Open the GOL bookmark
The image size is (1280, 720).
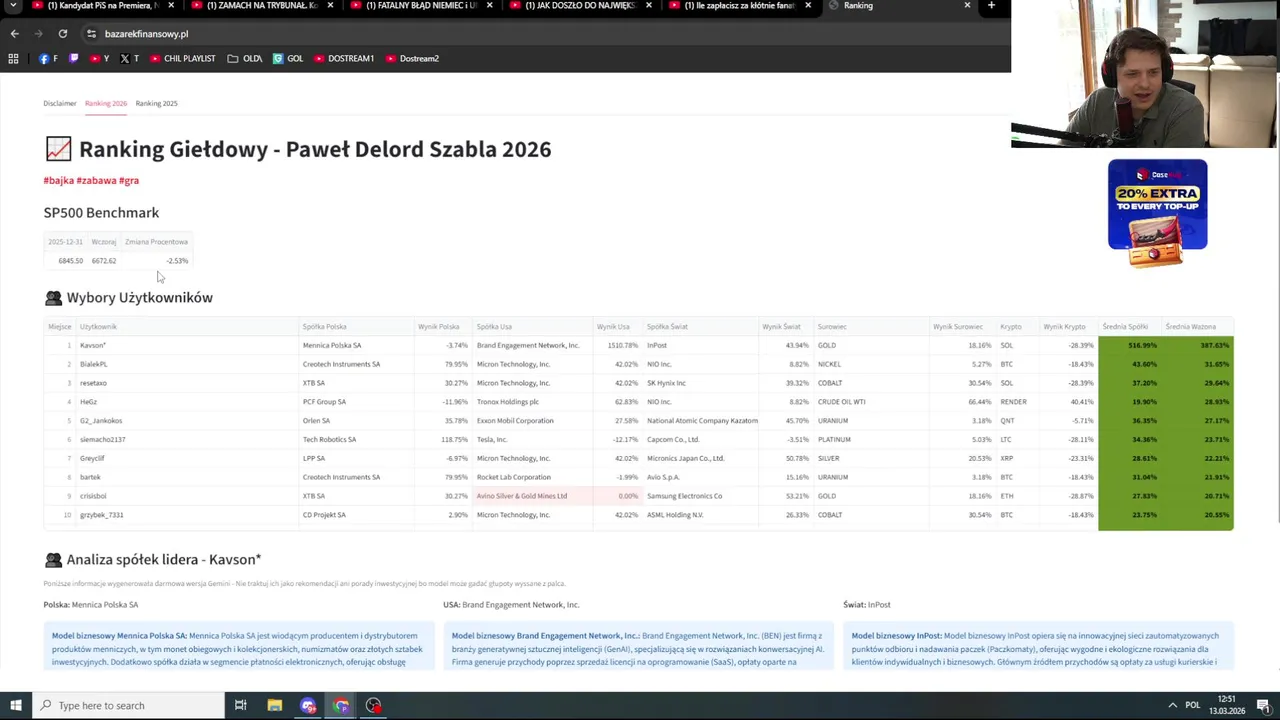tap(288, 59)
